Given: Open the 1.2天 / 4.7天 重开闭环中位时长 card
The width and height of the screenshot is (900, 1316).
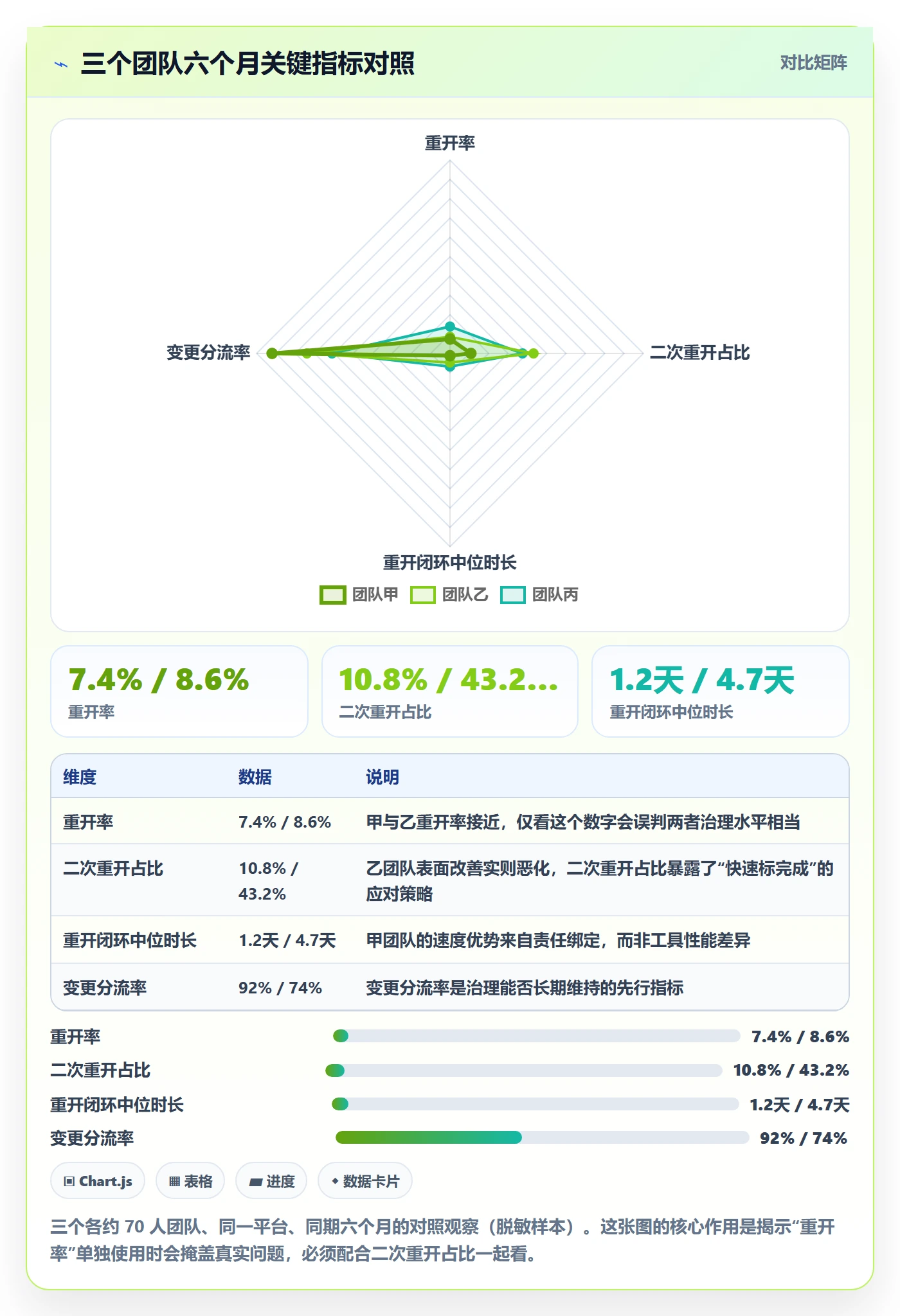Looking at the screenshot, I should pyautogui.click(x=721, y=691).
